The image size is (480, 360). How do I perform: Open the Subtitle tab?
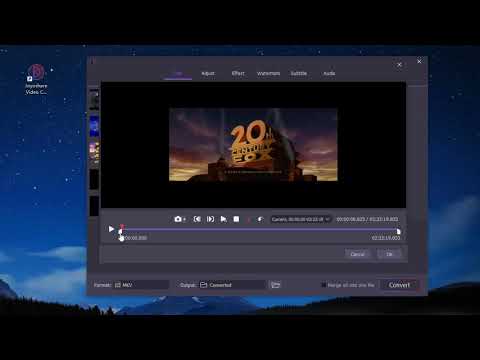[x=299, y=73]
